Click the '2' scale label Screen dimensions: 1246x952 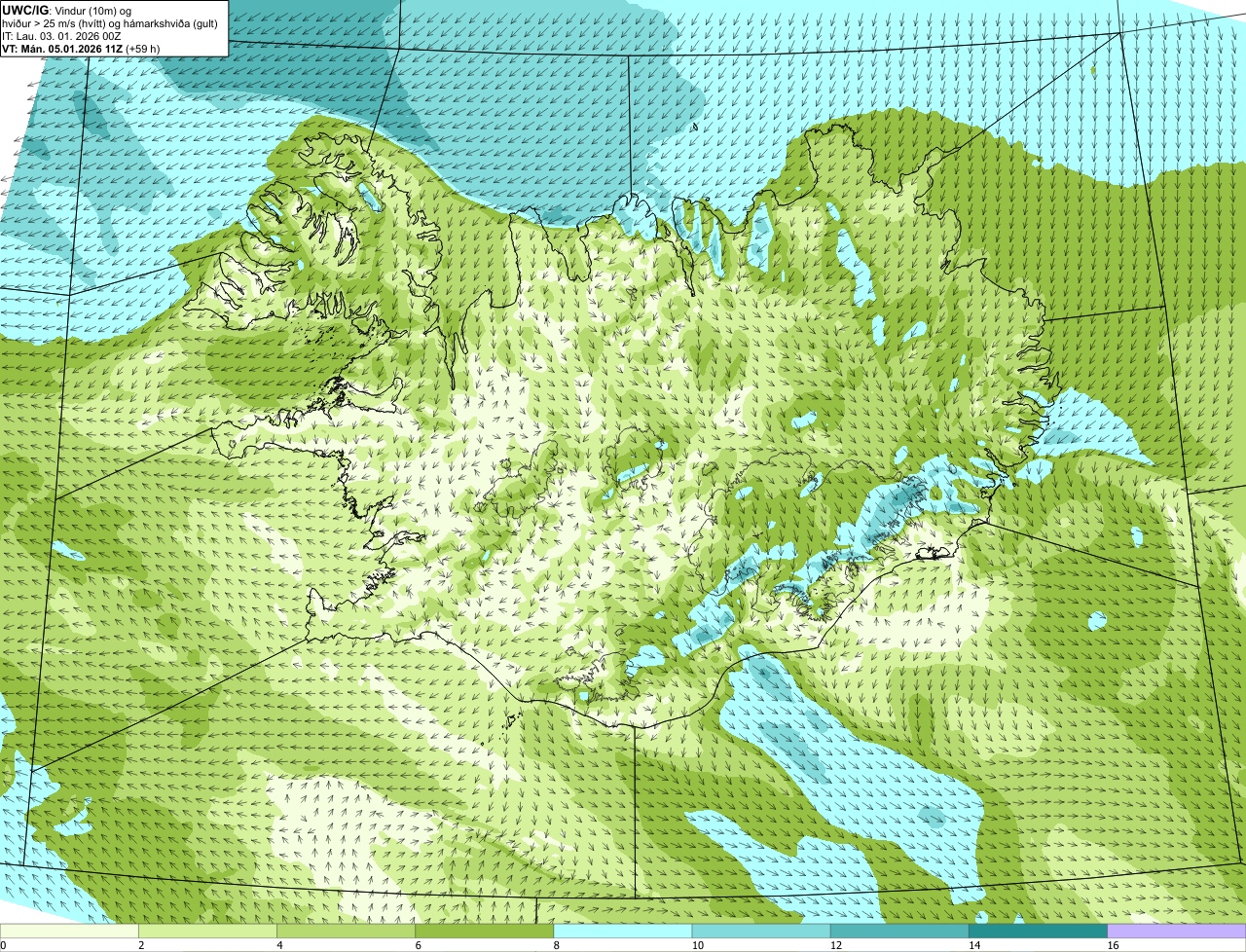141,945
